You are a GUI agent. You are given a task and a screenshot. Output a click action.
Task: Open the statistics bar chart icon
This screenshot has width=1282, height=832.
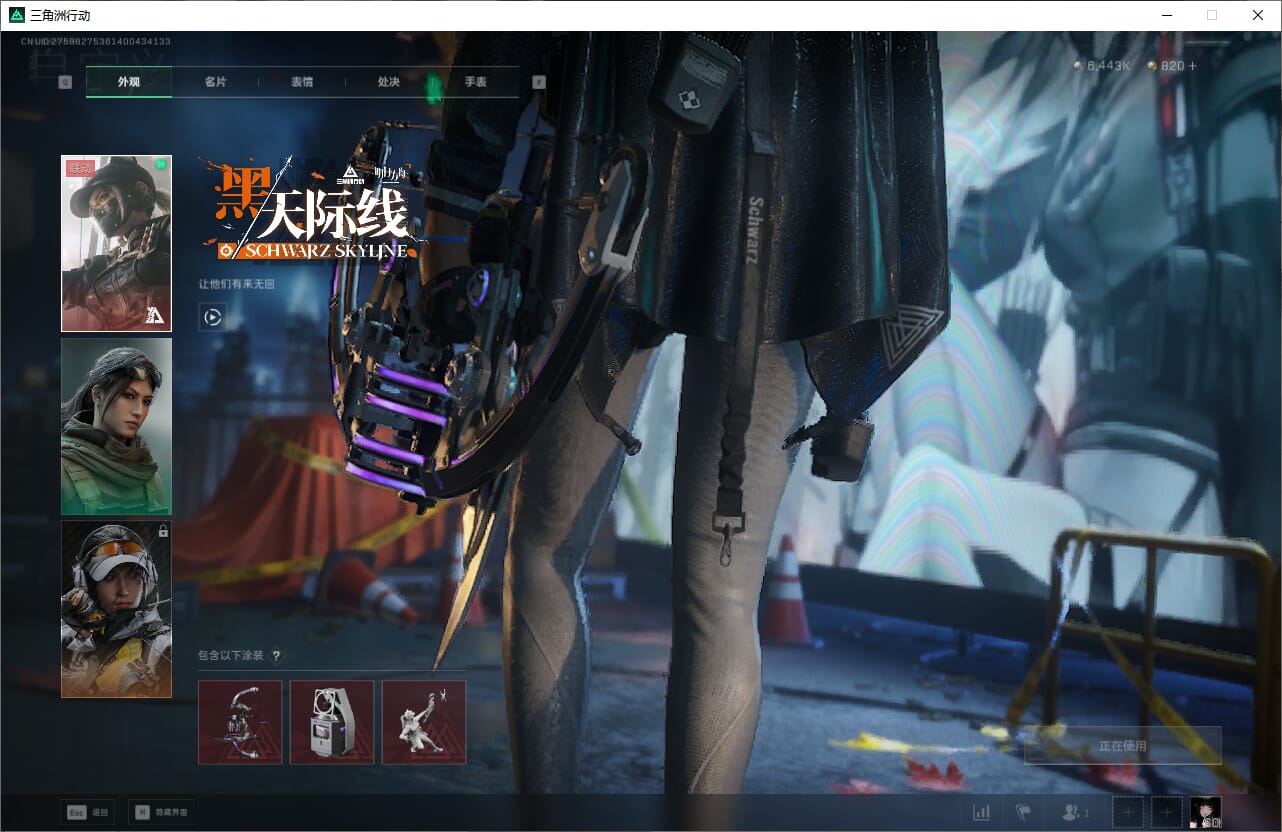tap(982, 813)
